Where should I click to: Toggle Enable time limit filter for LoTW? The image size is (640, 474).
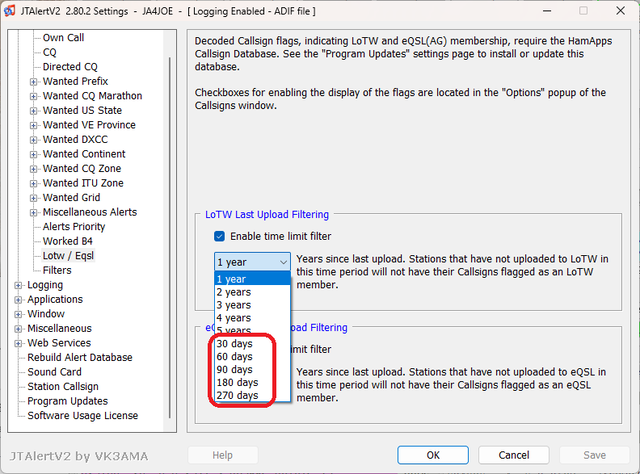coord(219,236)
